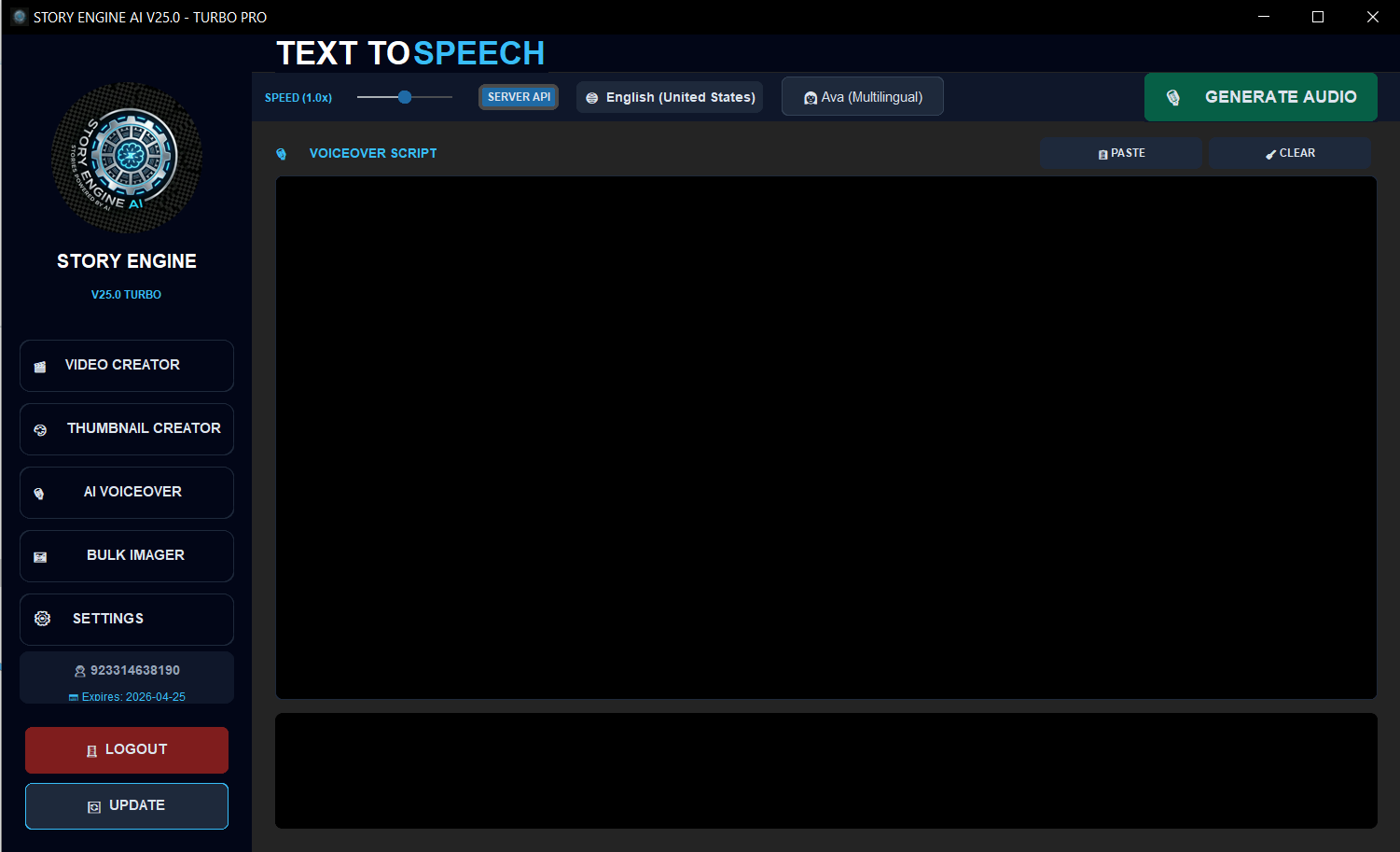Click the Story Engine circular logo

[x=126, y=158]
